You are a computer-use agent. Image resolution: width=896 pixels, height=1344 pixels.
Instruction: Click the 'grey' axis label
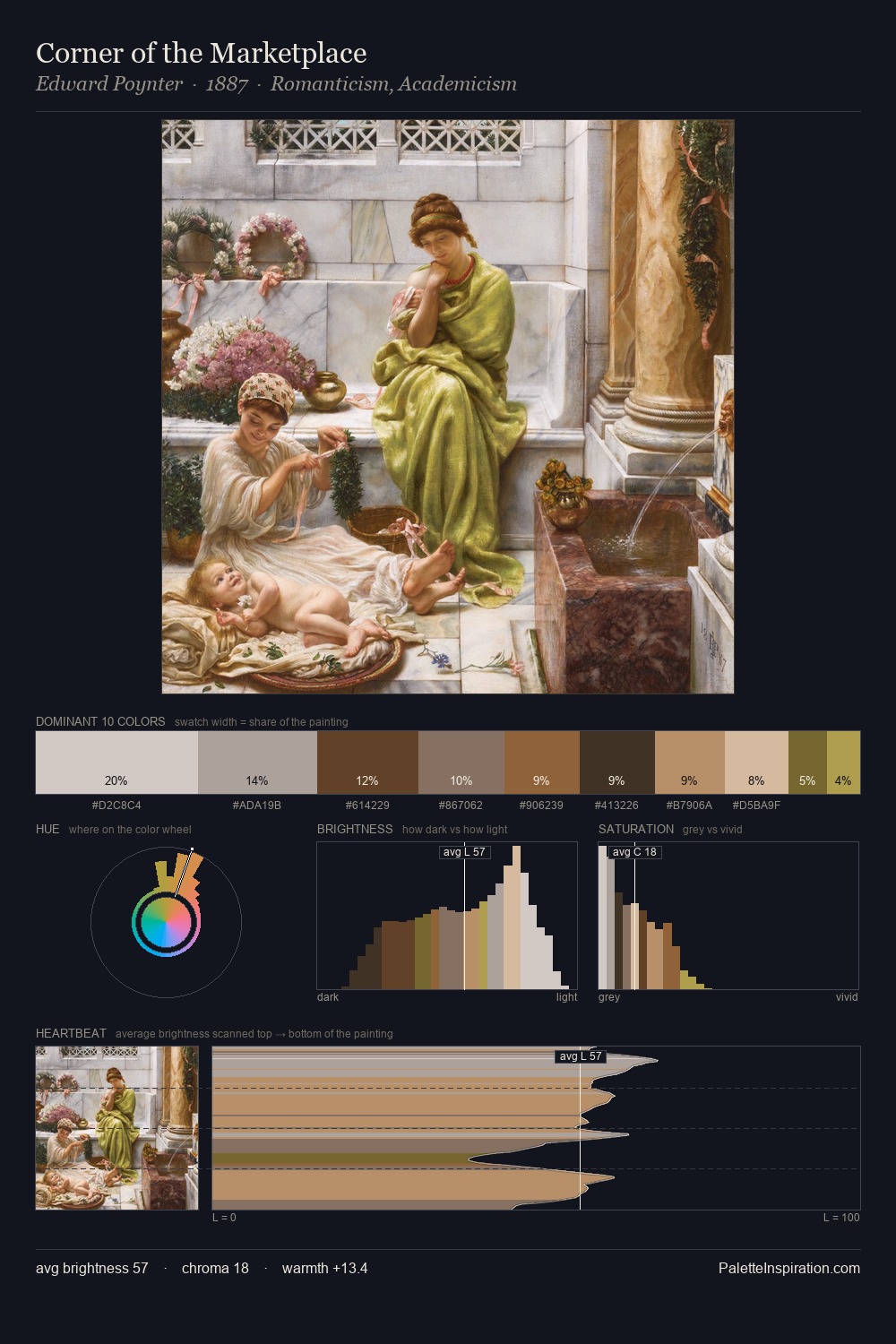(x=609, y=996)
